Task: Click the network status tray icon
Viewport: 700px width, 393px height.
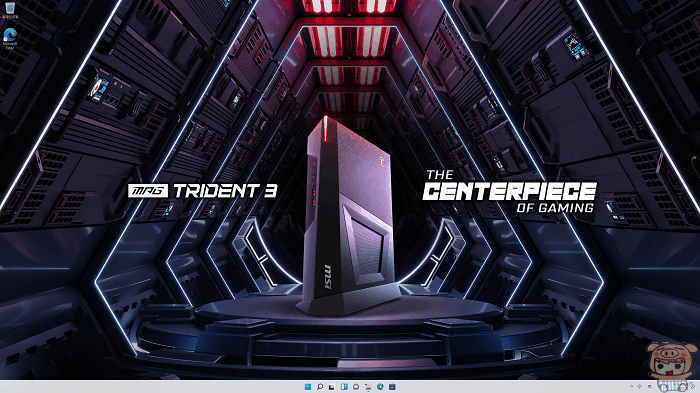Action: (639, 386)
